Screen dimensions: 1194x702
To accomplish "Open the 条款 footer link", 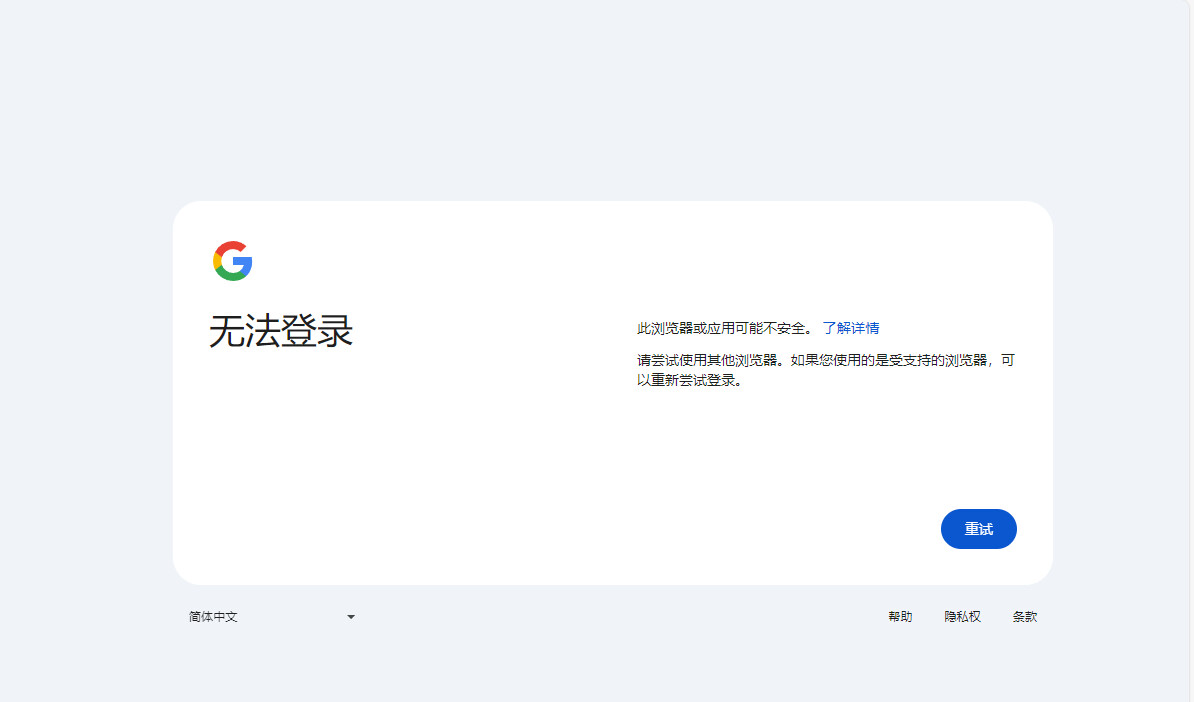I will (1024, 617).
